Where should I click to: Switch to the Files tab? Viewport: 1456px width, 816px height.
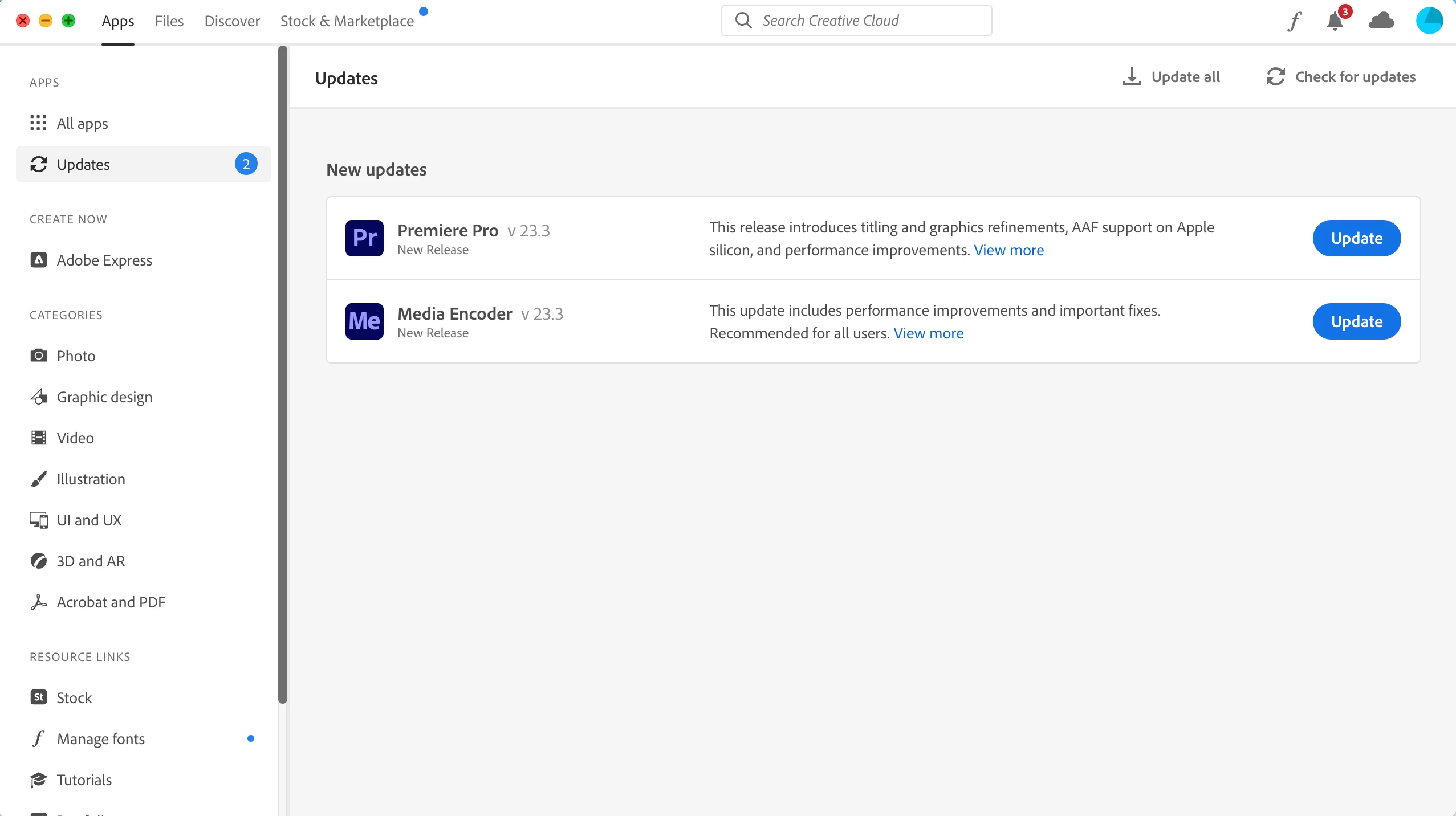coord(169,21)
